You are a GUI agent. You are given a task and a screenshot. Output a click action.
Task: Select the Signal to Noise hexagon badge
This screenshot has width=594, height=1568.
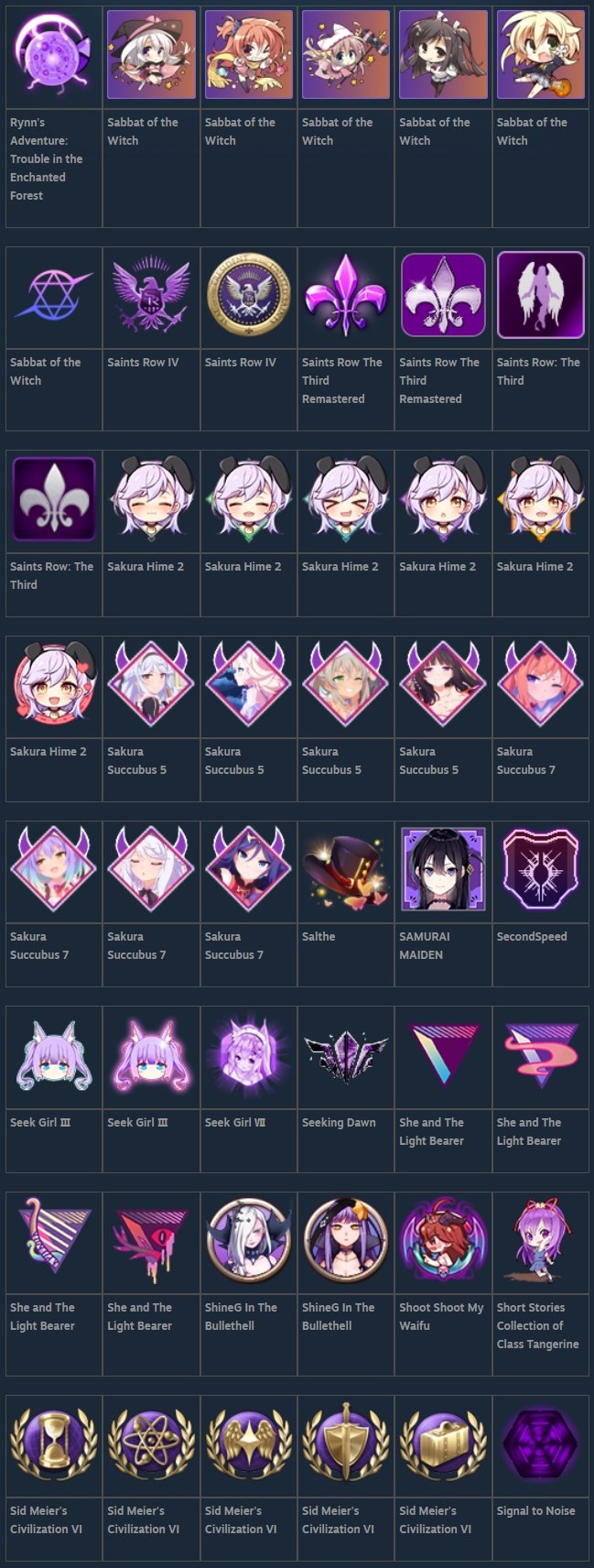(x=541, y=1443)
